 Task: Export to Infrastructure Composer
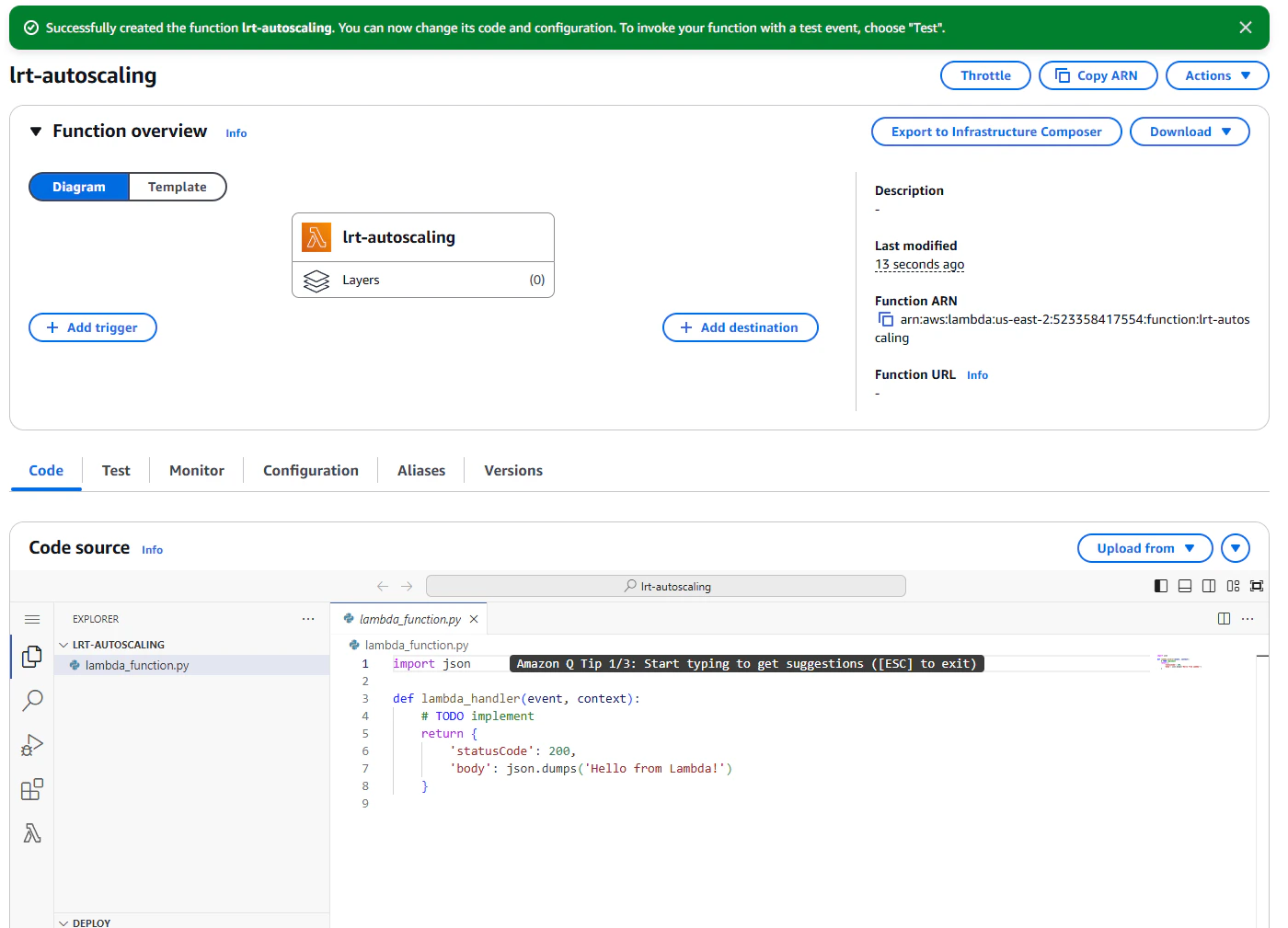(x=996, y=132)
